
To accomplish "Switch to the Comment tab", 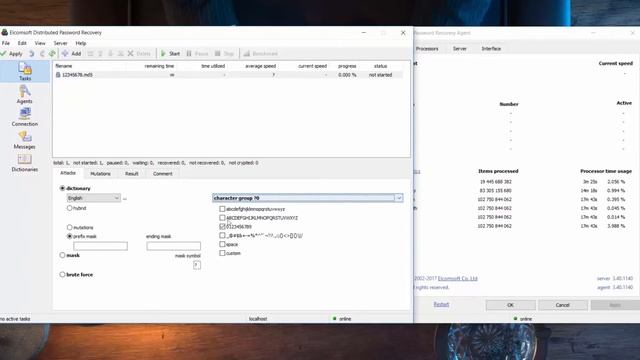I will pos(162,173).
